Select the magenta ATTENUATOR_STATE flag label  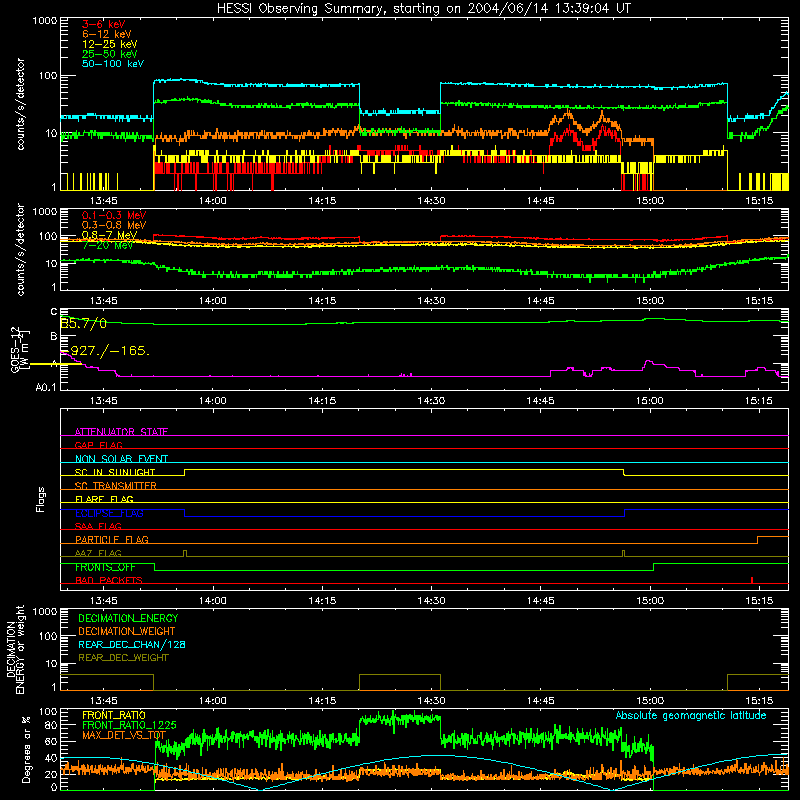[121, 432]
